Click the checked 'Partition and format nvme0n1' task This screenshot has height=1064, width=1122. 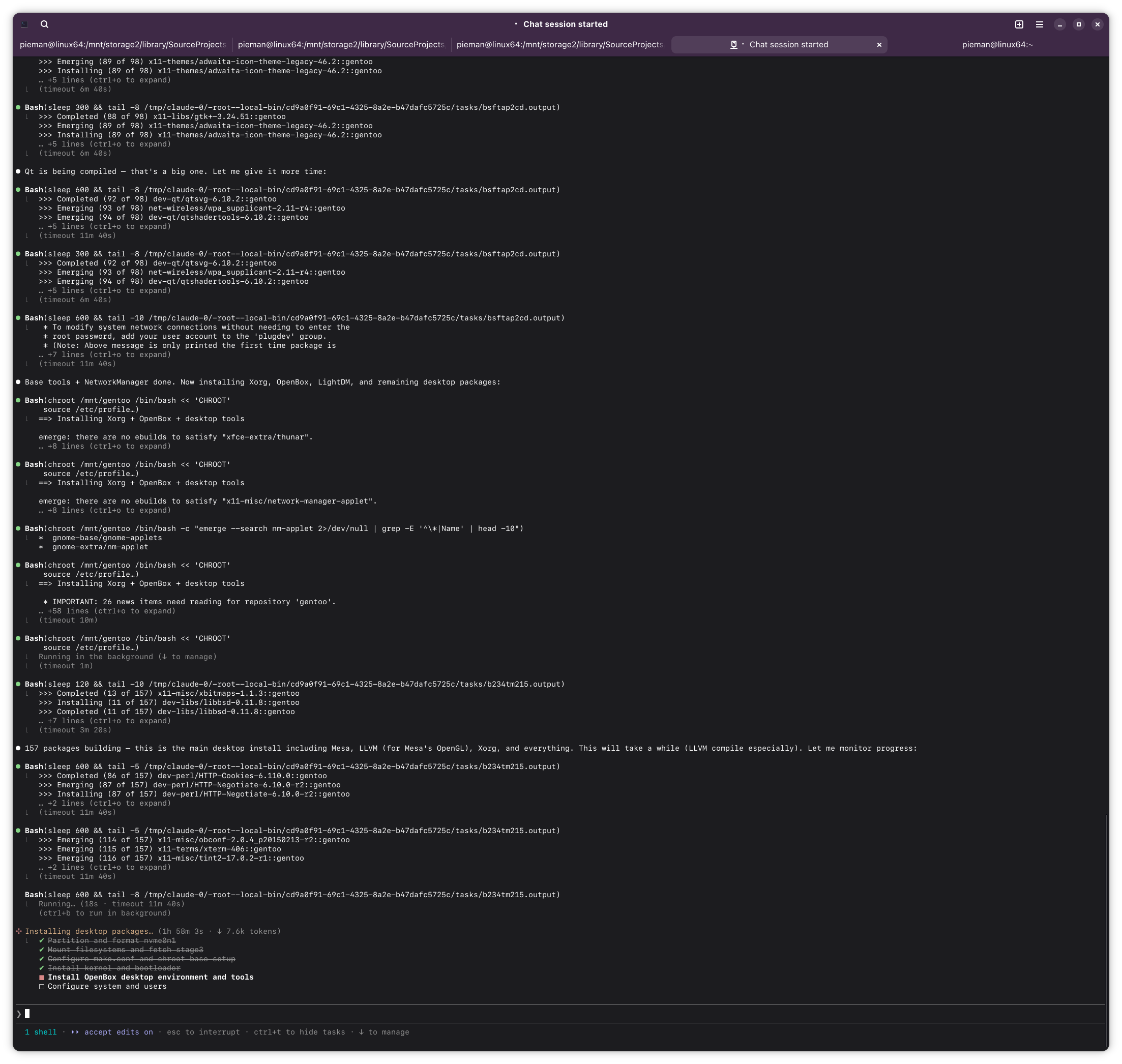coord(111,941)
